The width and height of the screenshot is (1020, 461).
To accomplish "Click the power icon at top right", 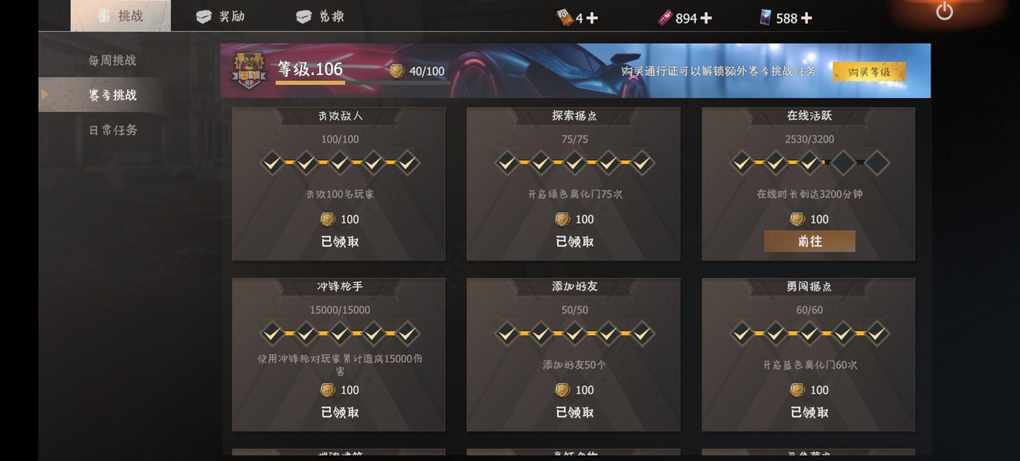I will click(944, 11).
